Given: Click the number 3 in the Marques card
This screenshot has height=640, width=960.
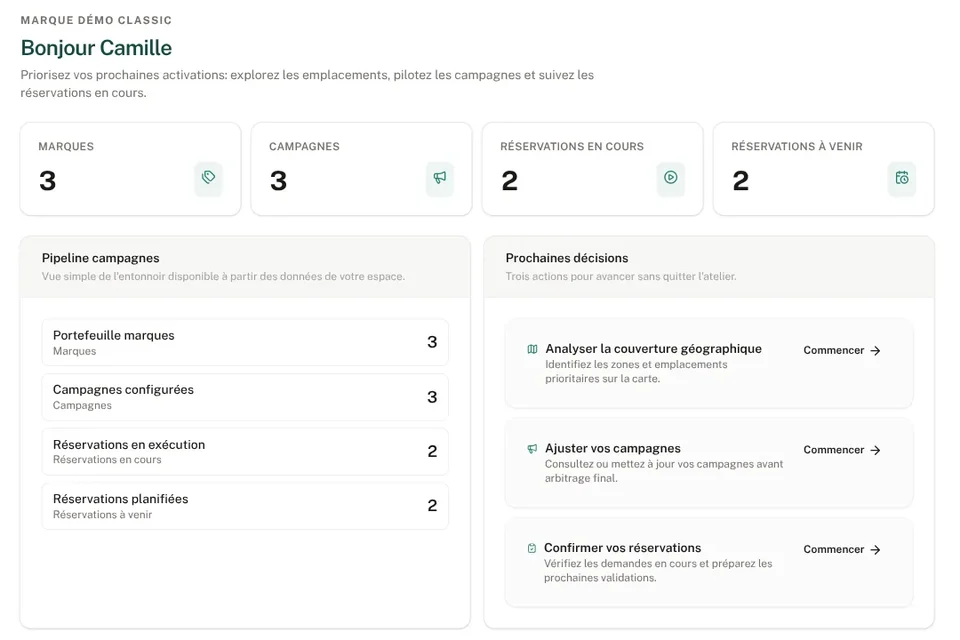Looking at the screenshot, I should (x=48, y=181).
